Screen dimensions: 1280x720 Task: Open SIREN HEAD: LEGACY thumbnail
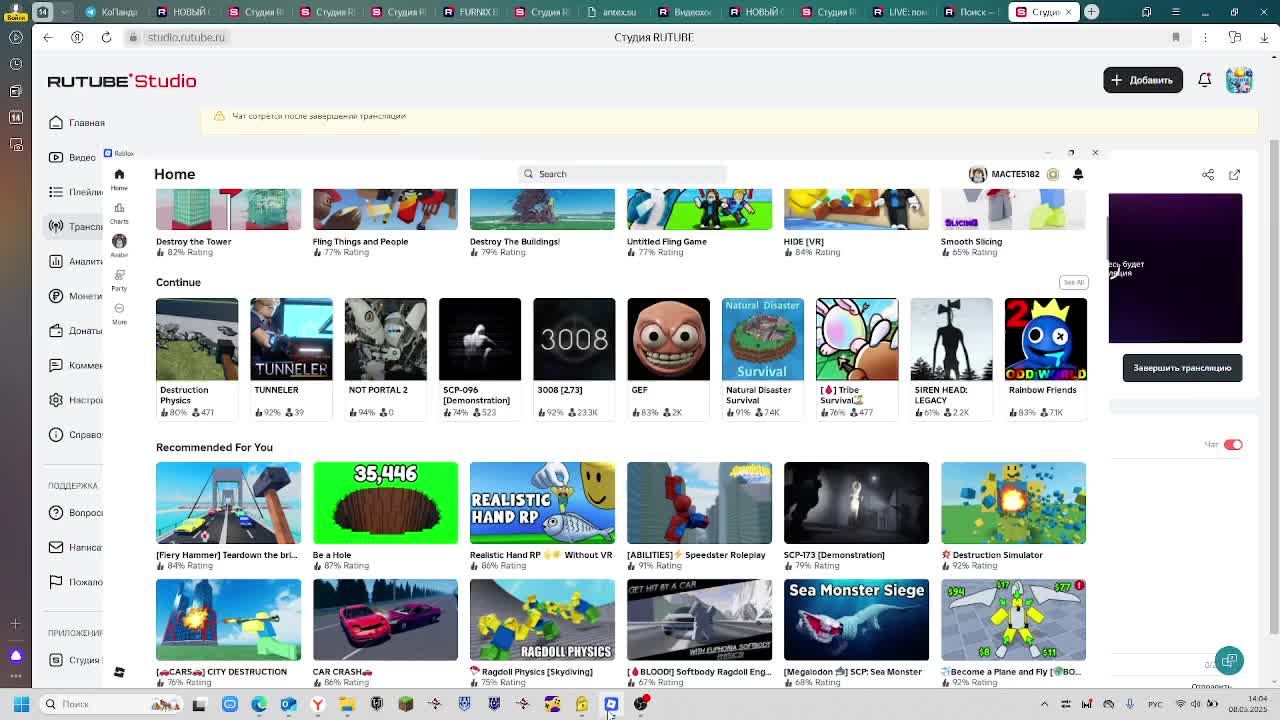951,339
